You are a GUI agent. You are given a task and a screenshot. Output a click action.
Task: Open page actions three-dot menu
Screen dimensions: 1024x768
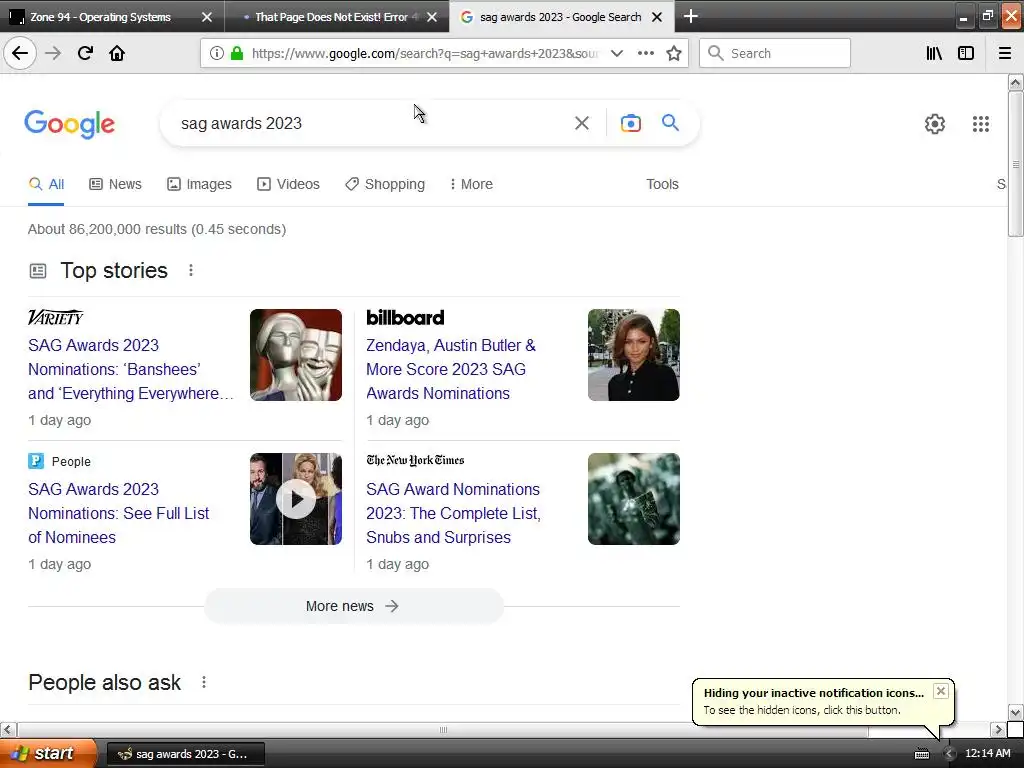pyautogui.click(x=645, y=54)
